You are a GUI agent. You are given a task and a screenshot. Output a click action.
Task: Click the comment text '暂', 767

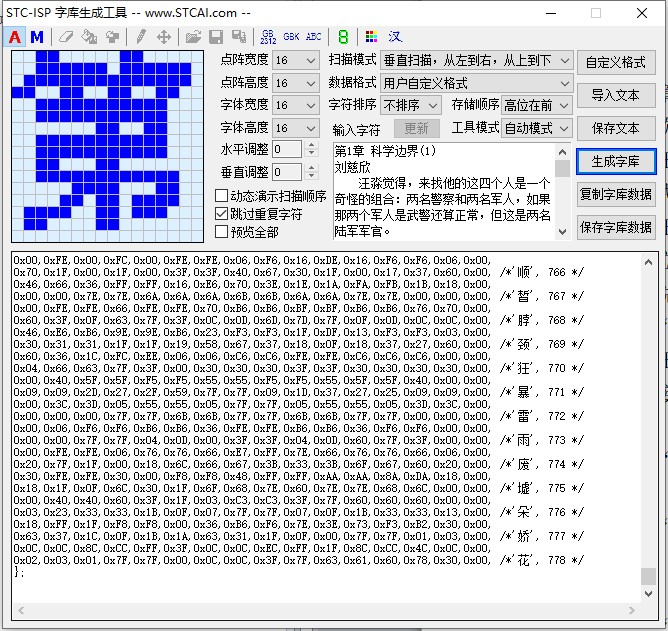[542, 296]
